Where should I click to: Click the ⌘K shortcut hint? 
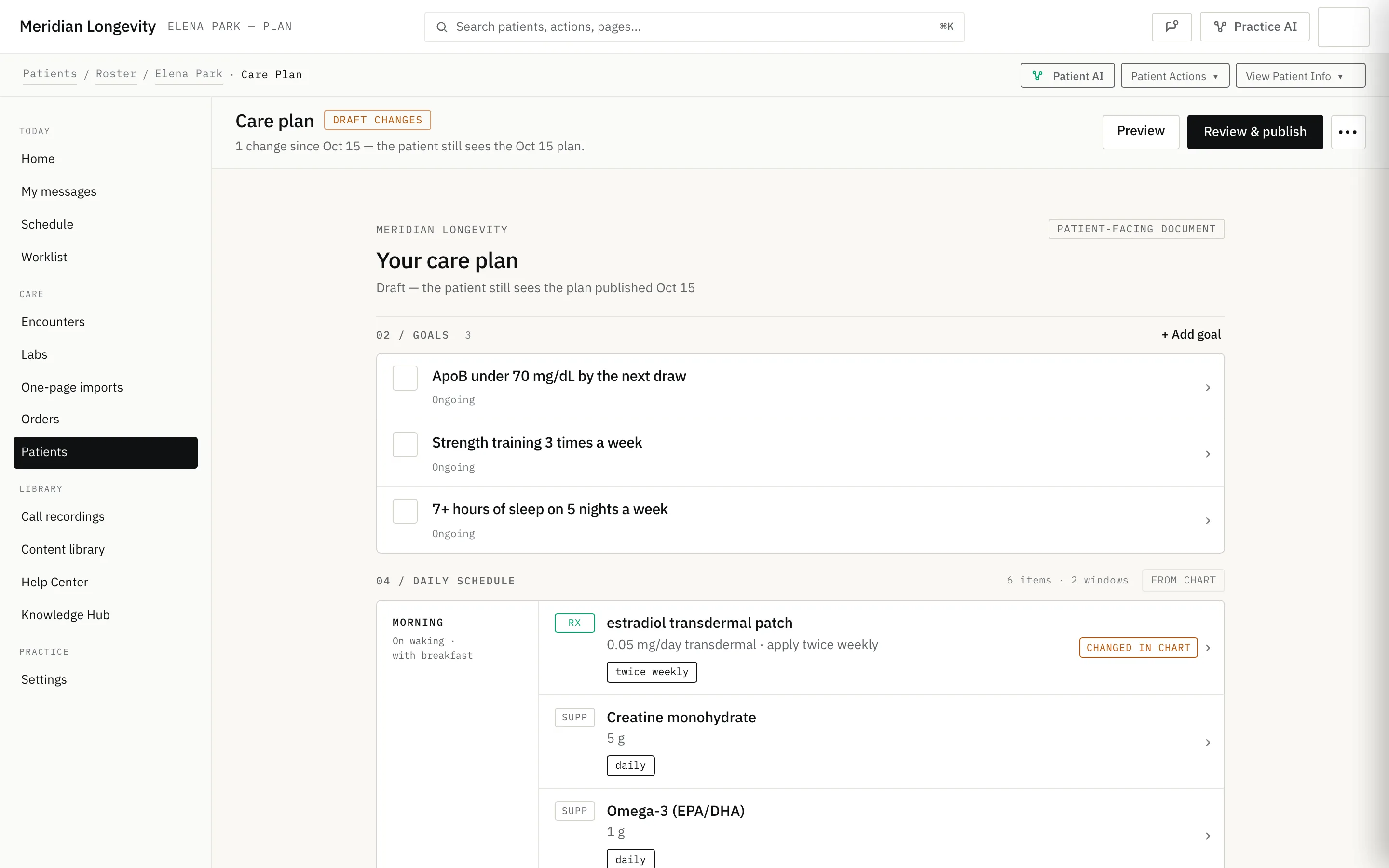tap(946, 27)
